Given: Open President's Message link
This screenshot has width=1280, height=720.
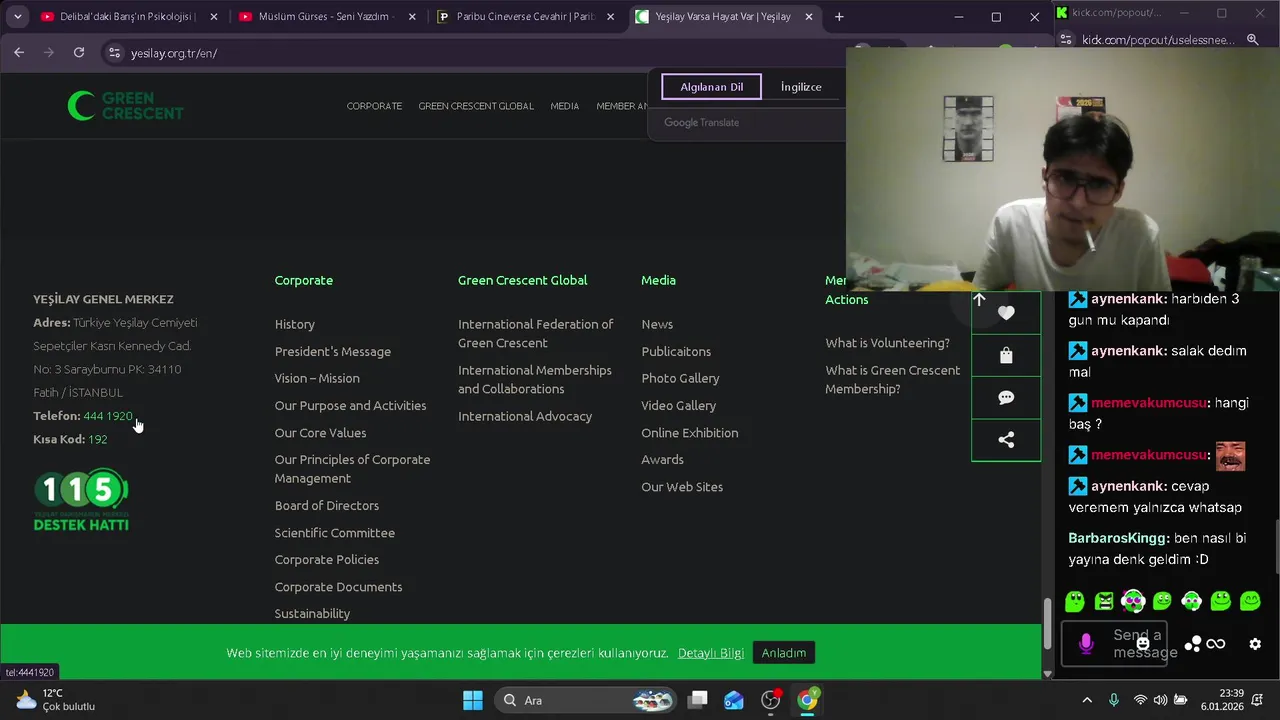Looking at the screenshot, I should (x=333, y=351).
